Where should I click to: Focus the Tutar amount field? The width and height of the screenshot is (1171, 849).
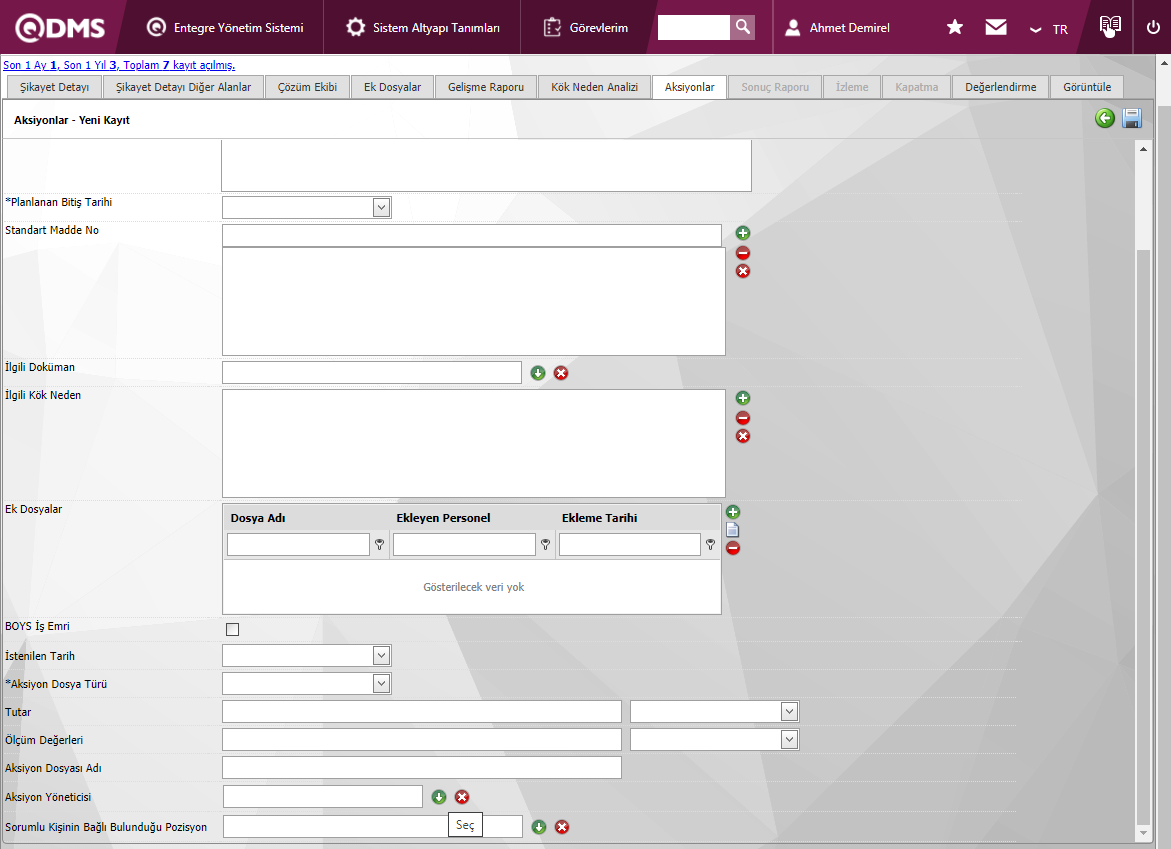[x=421, y=712]
